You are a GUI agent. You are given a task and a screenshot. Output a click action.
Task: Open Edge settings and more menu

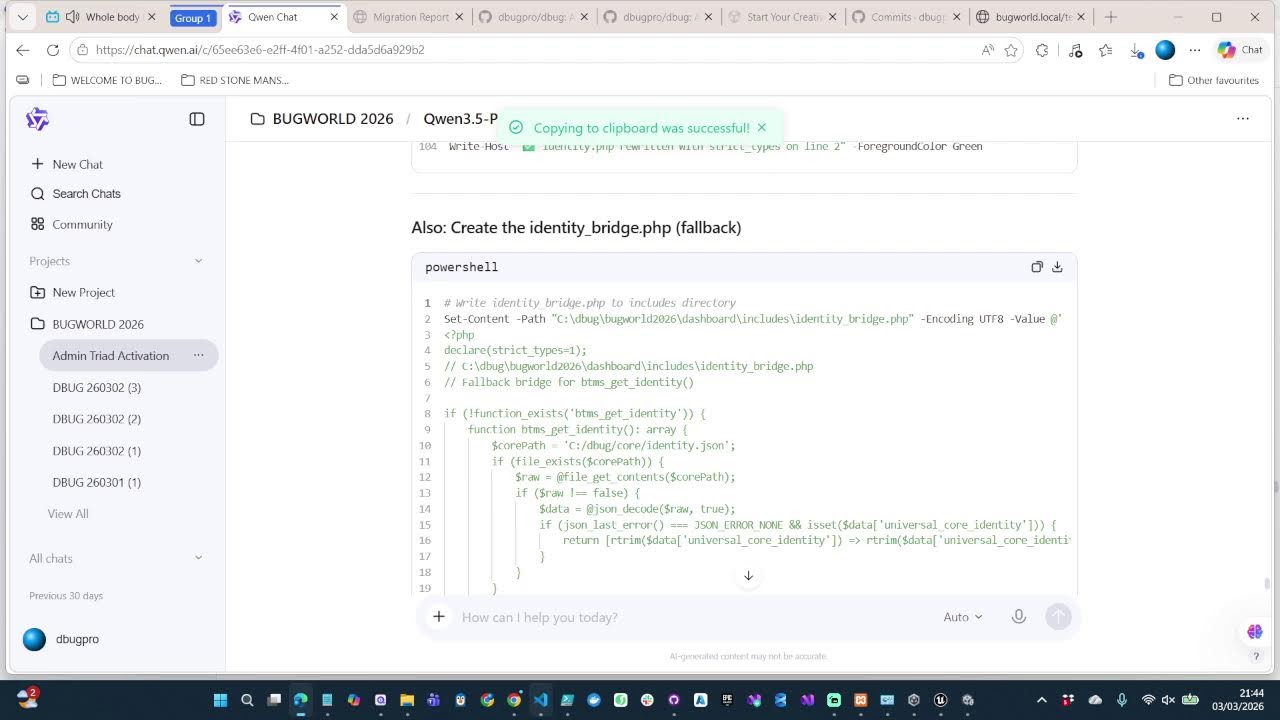click(1195, 50)
